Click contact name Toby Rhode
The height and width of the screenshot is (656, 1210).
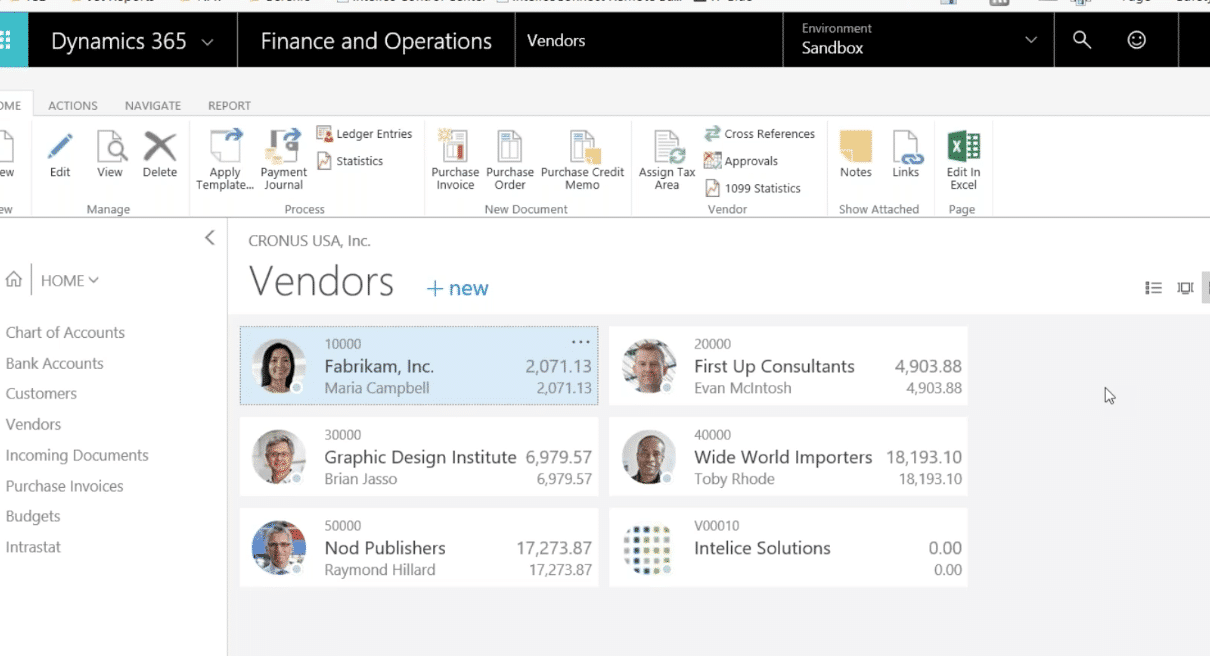[x=734, y=479]
